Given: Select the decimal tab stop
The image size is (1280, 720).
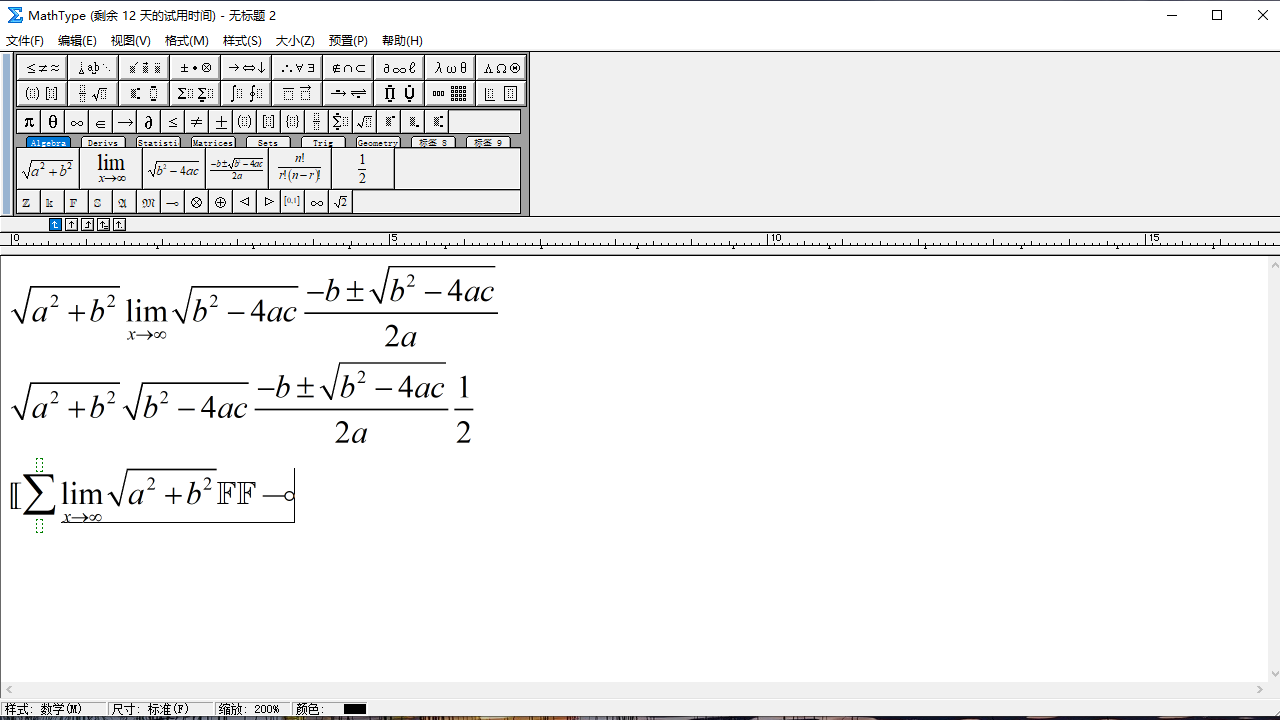Looking at the screenshot, I should 120,225.
